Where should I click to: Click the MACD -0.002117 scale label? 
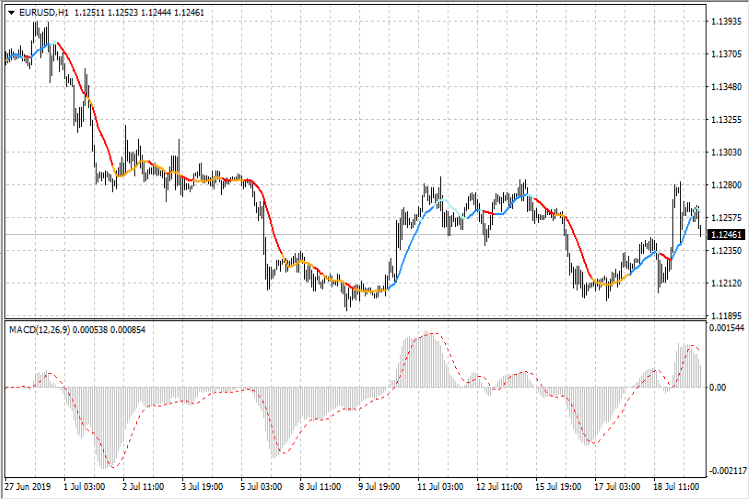[727, 471]
